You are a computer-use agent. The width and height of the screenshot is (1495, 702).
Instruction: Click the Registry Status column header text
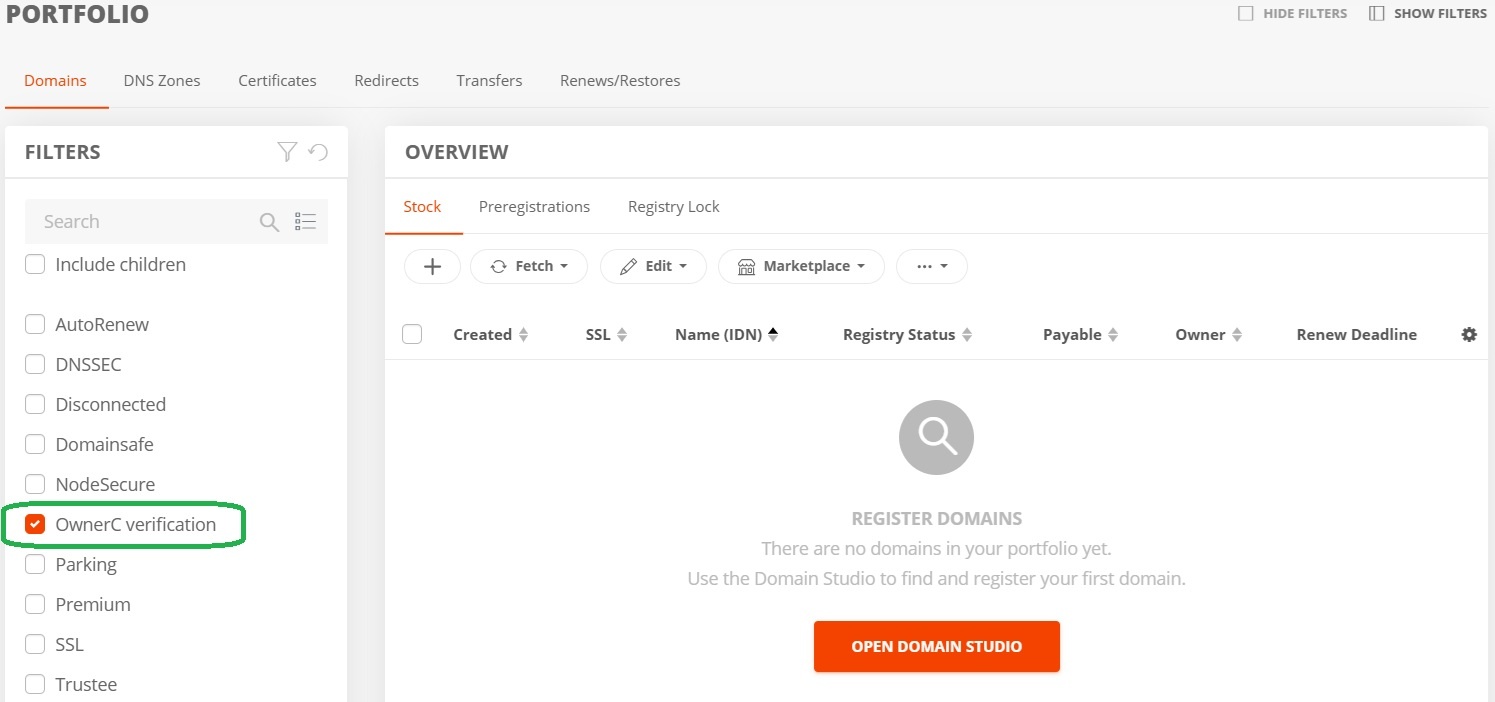pos(899,335)
